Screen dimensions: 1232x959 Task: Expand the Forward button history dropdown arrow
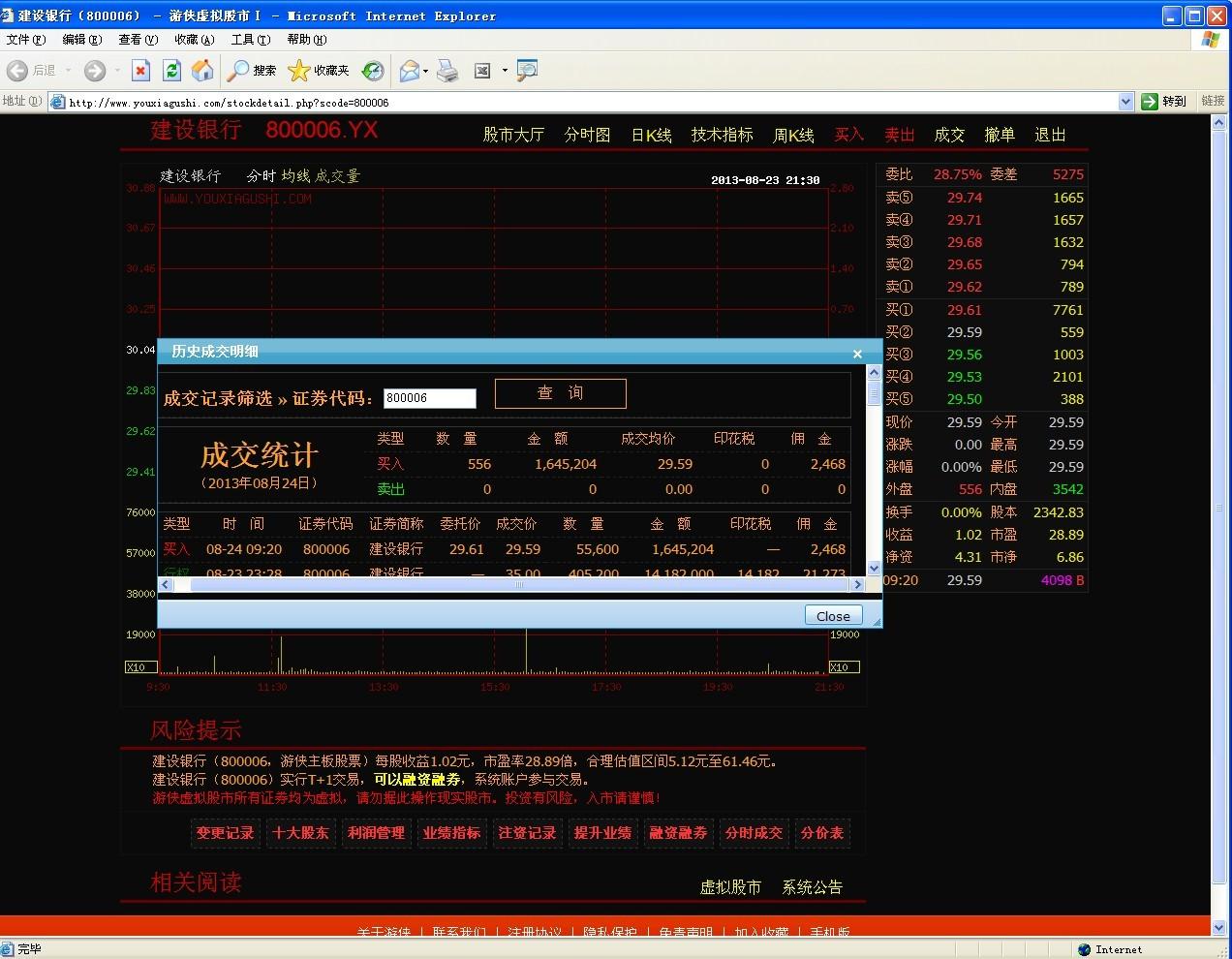coord(117,71)
